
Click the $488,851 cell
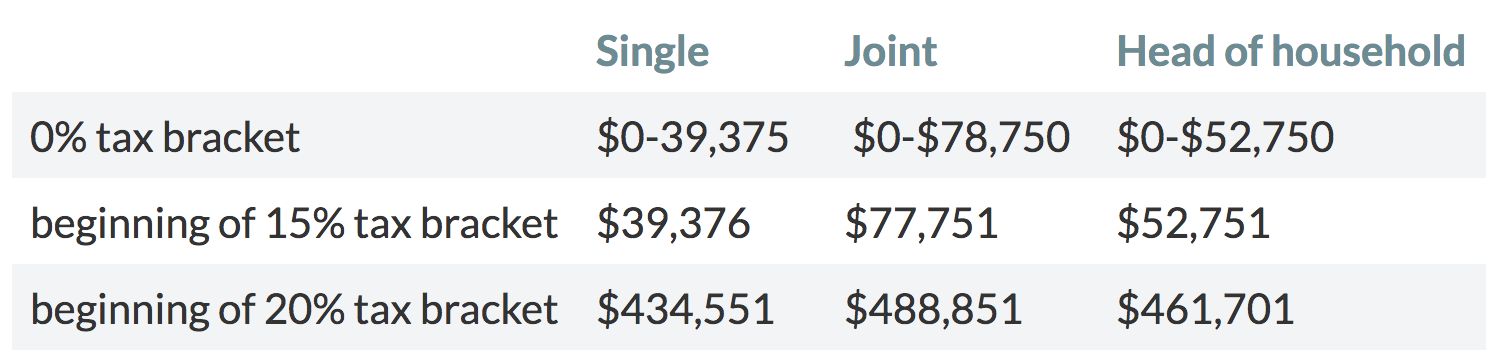coord(933,309)
